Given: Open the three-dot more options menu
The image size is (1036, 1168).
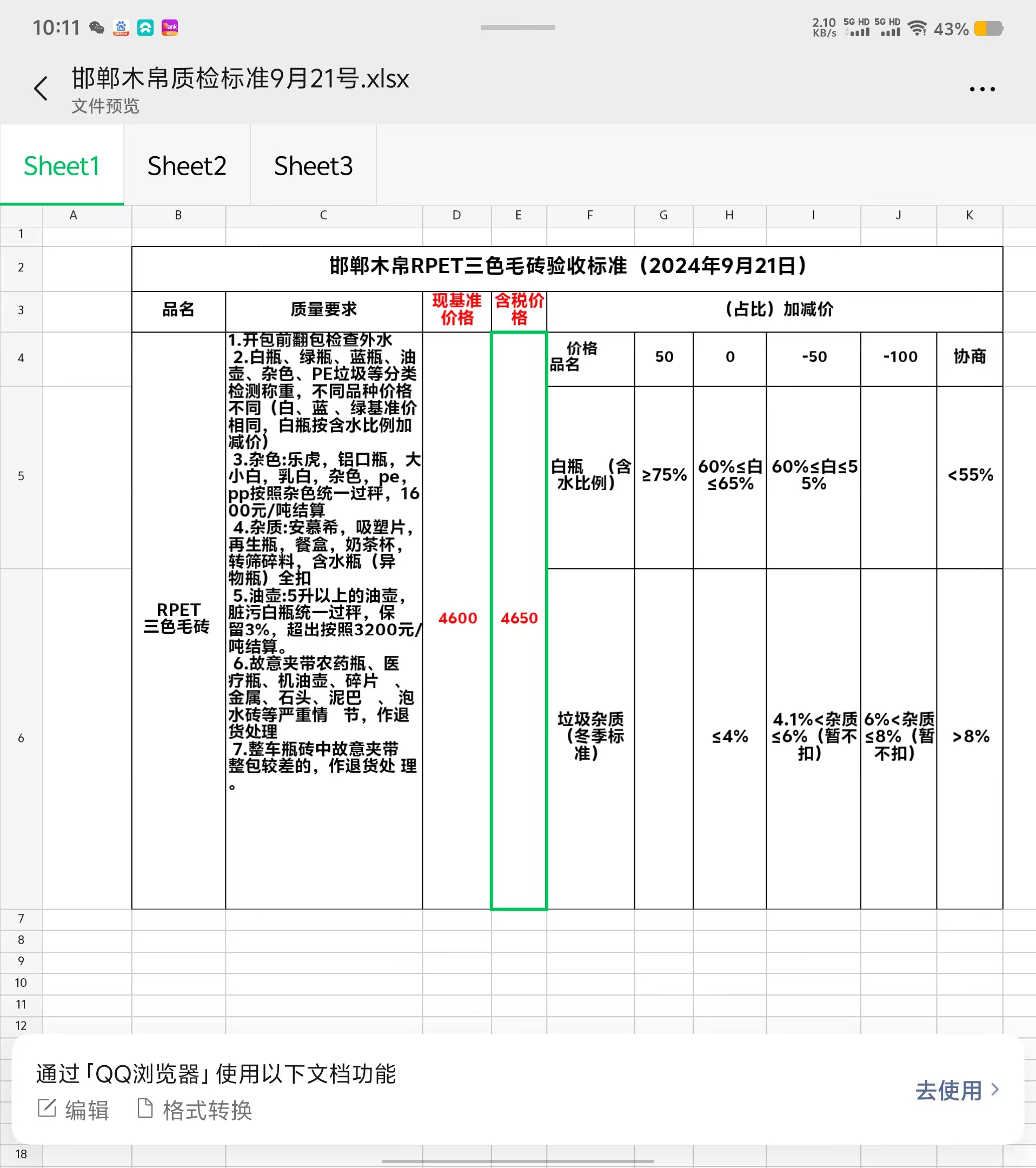Looking at the screenshot, I should 982,89.
